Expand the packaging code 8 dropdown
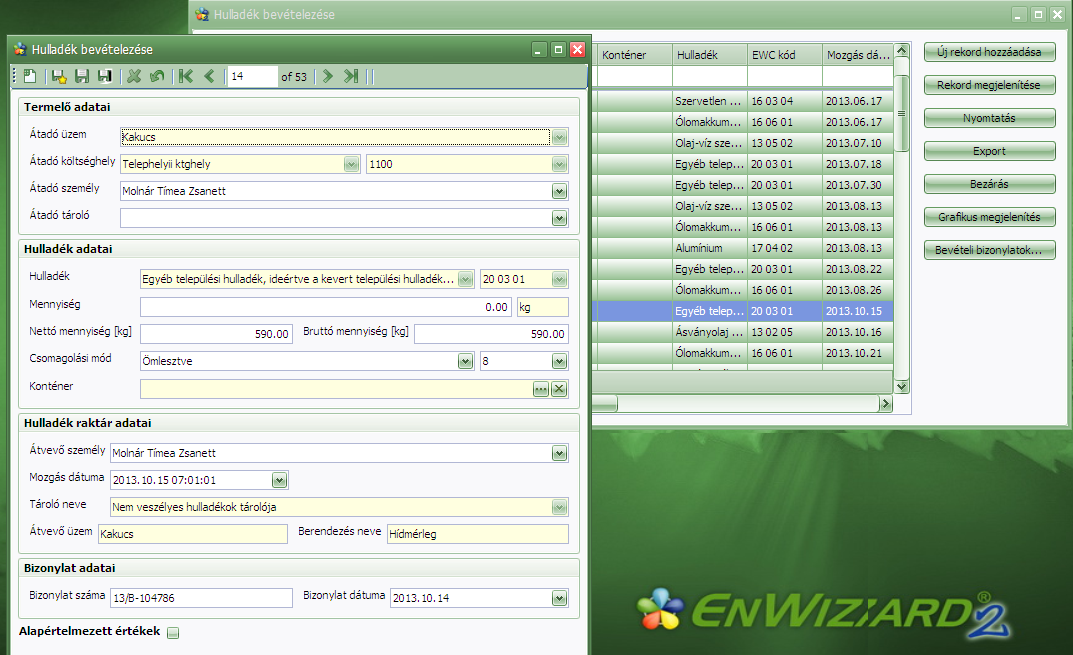 click(559, 361)
